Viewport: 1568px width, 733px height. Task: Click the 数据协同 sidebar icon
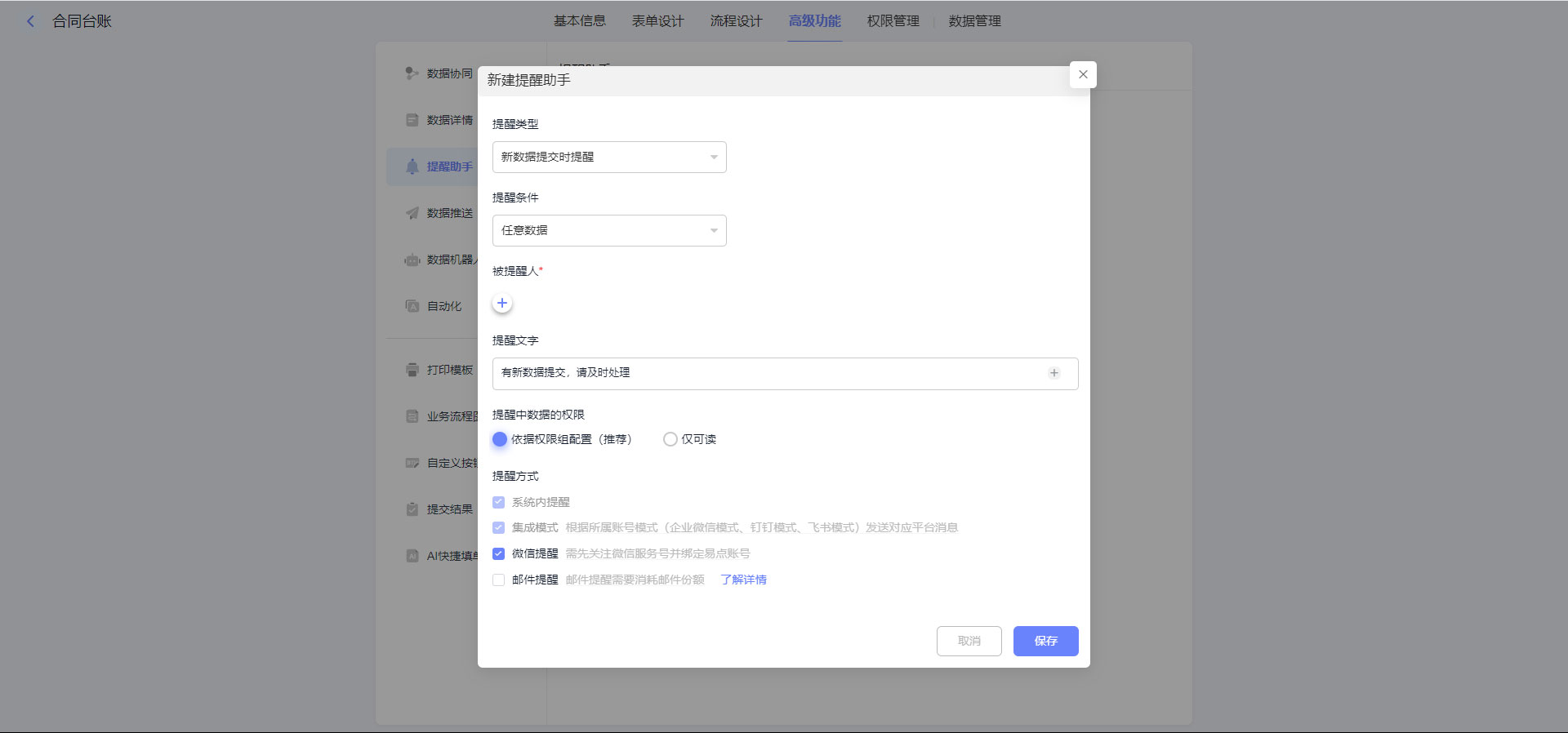(412, 73)
